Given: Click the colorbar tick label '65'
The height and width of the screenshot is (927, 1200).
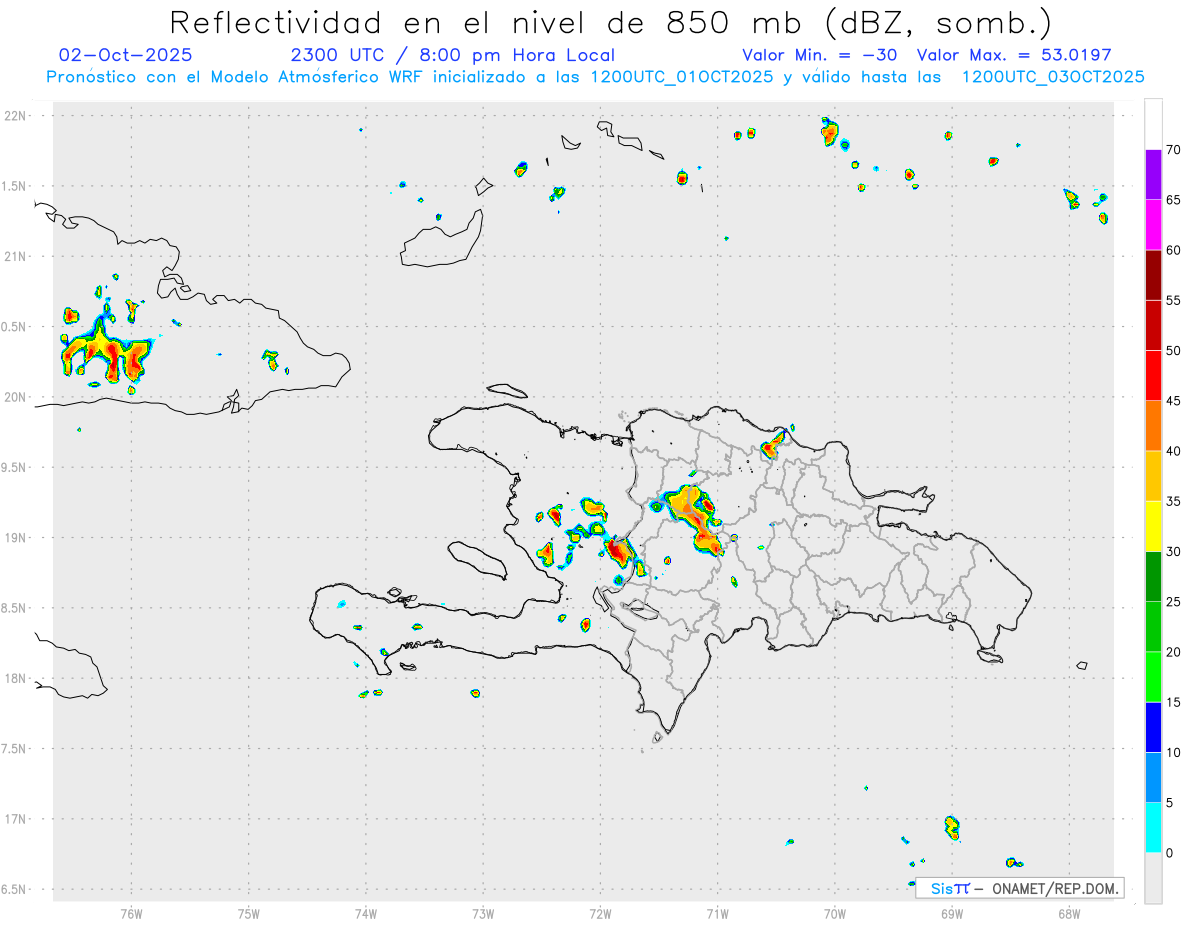Looking at the screenshot, I should pos(1173,200).
